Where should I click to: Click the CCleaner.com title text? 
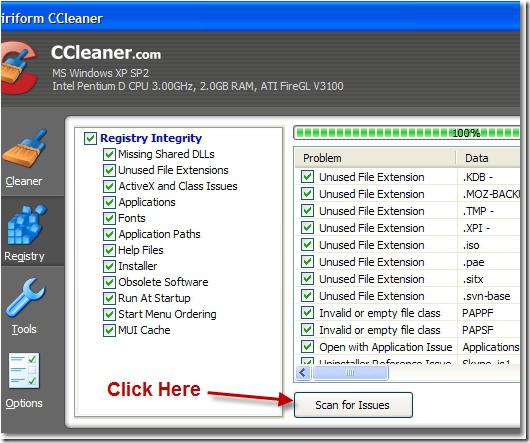(106, 52)
